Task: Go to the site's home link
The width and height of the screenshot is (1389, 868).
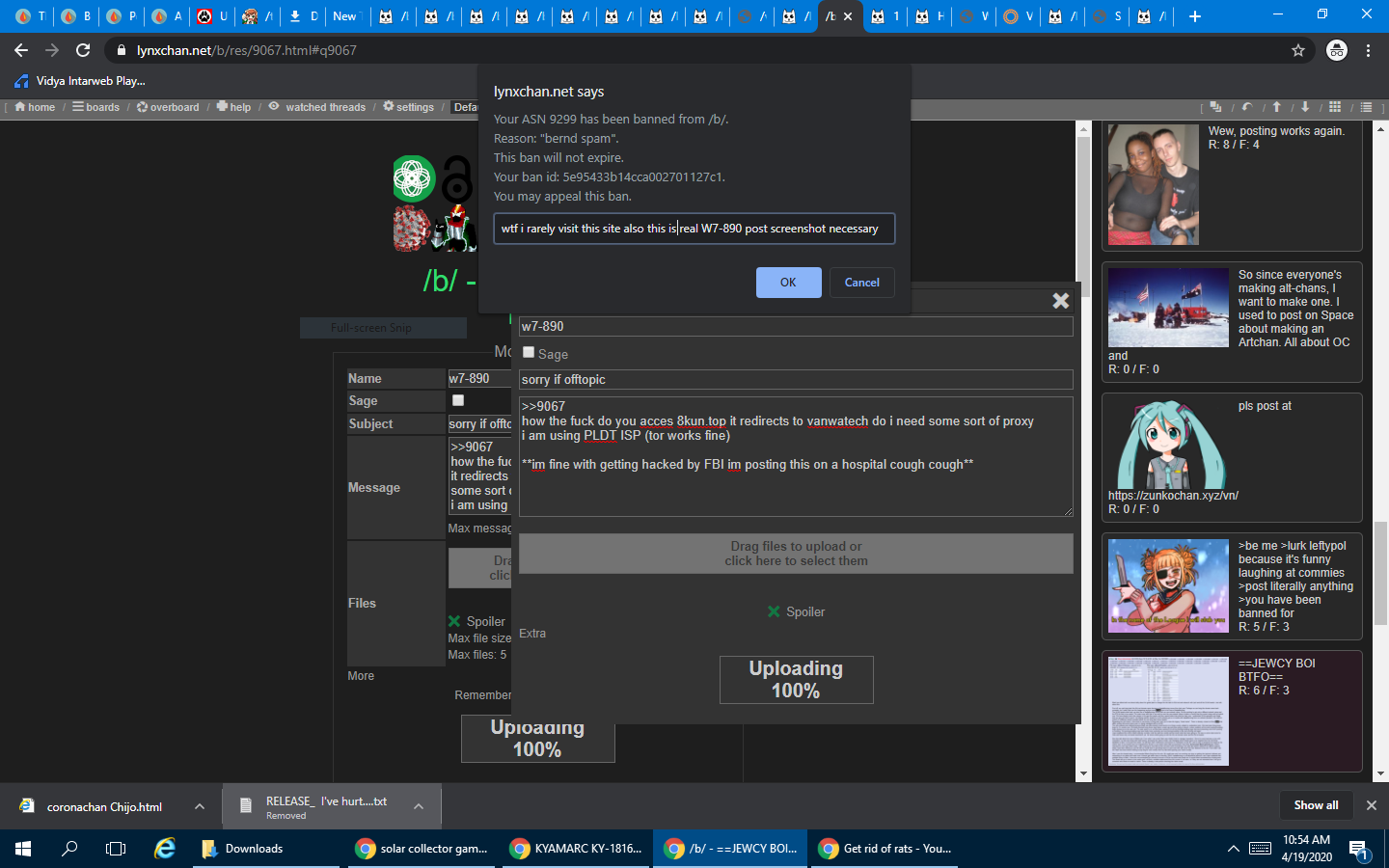Action: click(35, 107)
